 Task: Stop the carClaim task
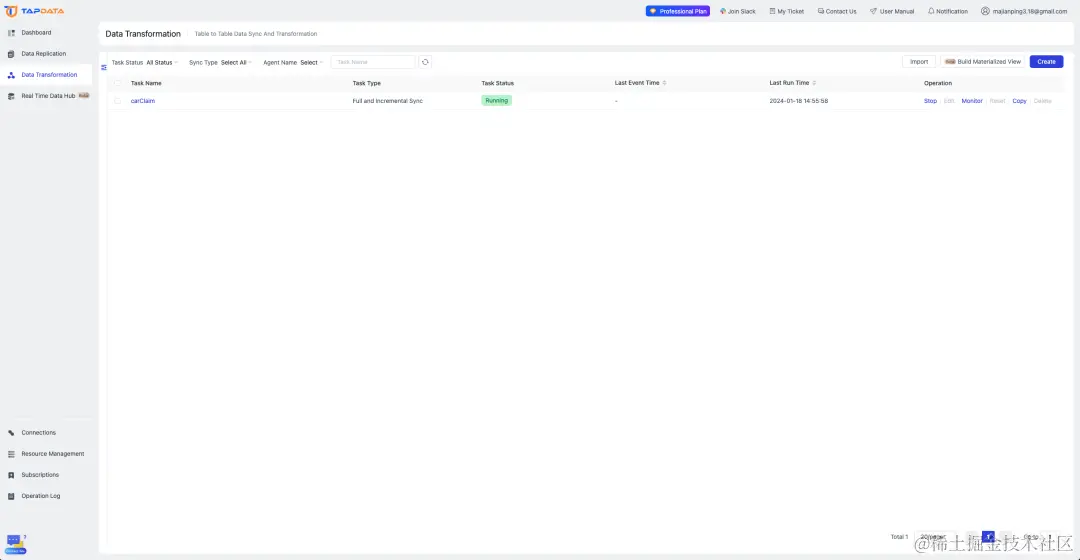930,101
